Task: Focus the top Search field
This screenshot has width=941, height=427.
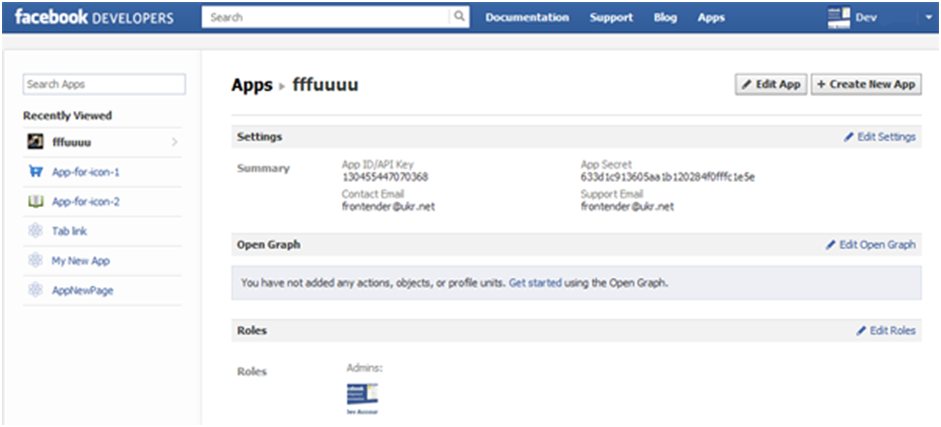Action: 326,17
